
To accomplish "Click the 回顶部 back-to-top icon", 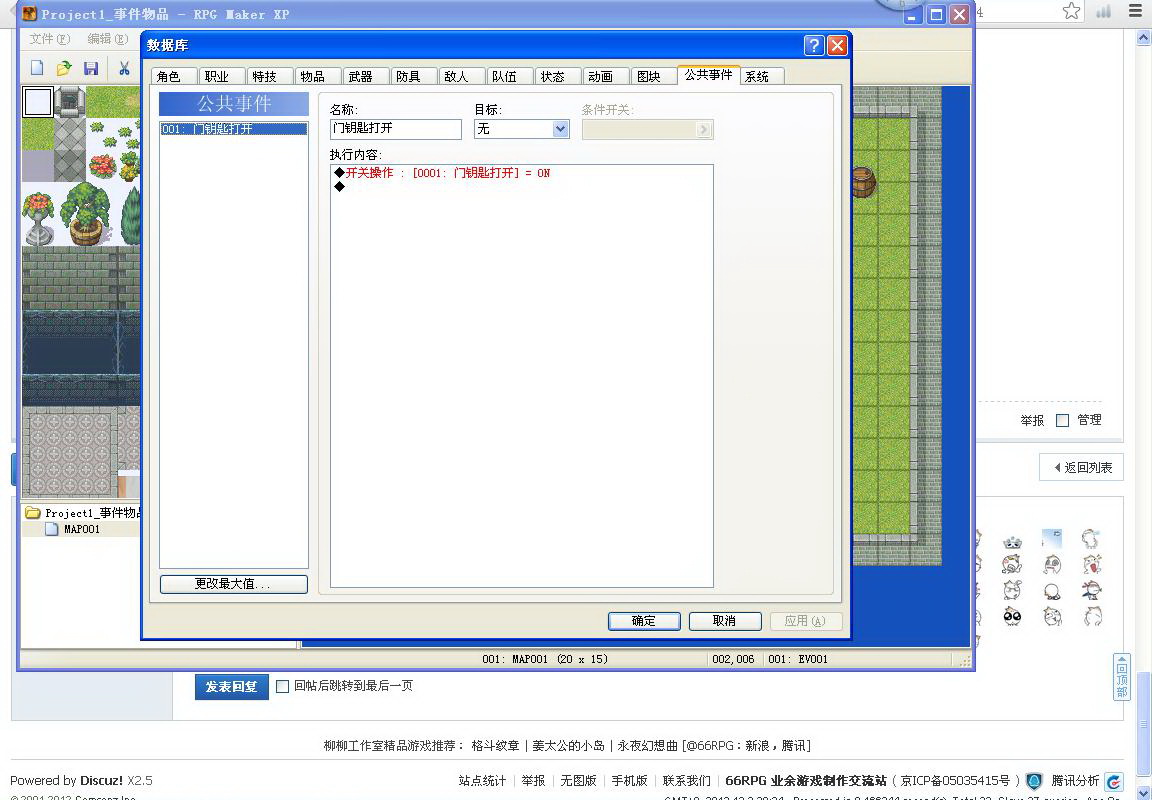I will click(1122, 677).
